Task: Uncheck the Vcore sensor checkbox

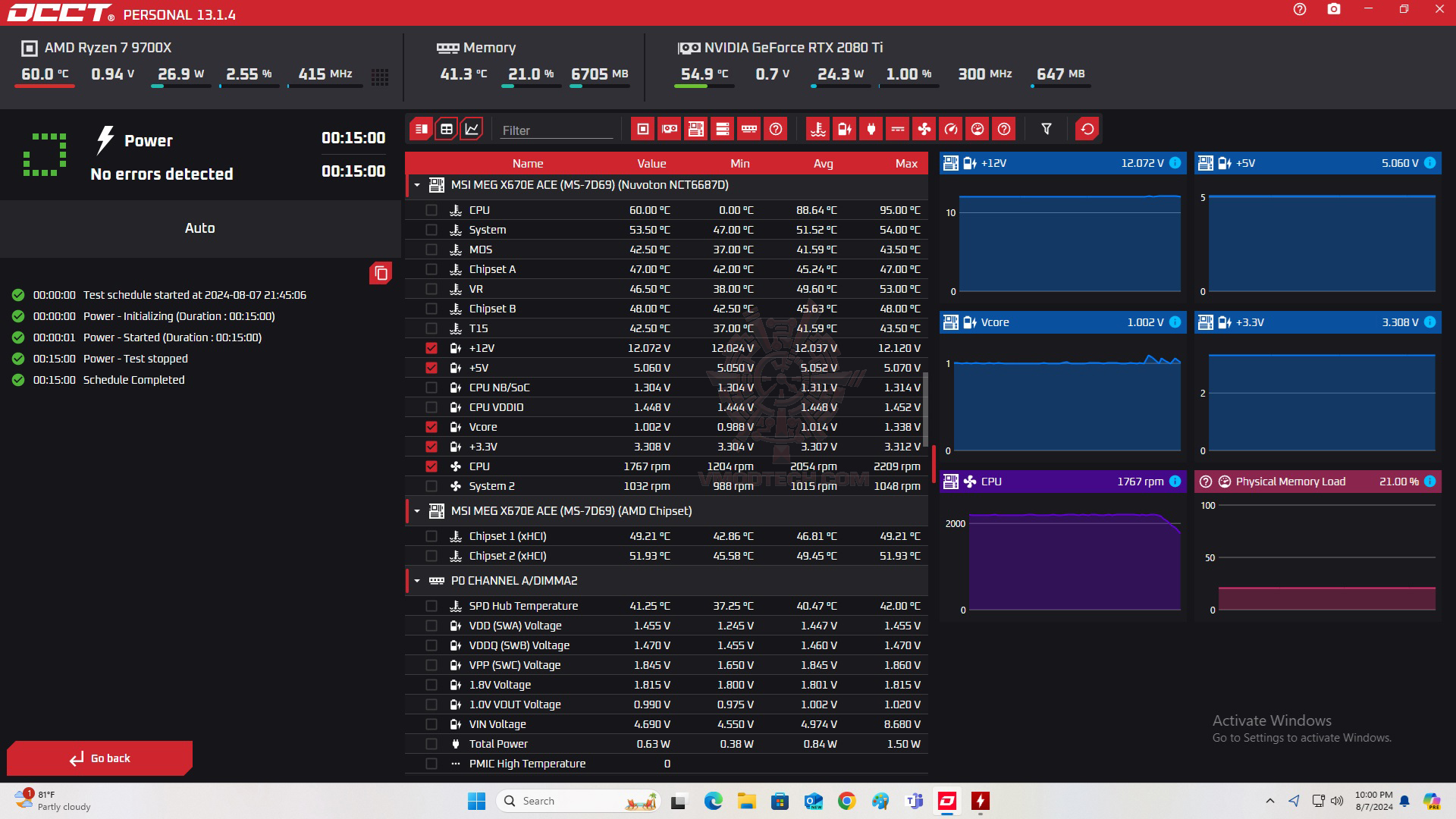Action: [x=431, y=427]
